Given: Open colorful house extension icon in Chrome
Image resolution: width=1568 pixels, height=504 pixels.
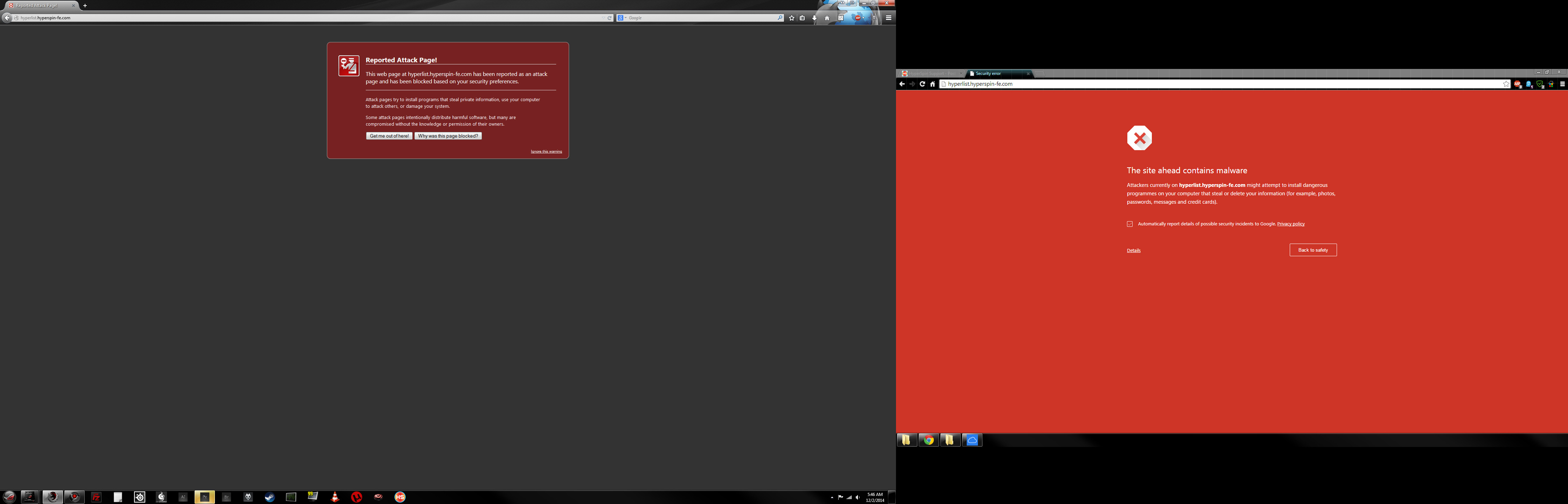Looking at the screenshot, I should coord(1551,84).
